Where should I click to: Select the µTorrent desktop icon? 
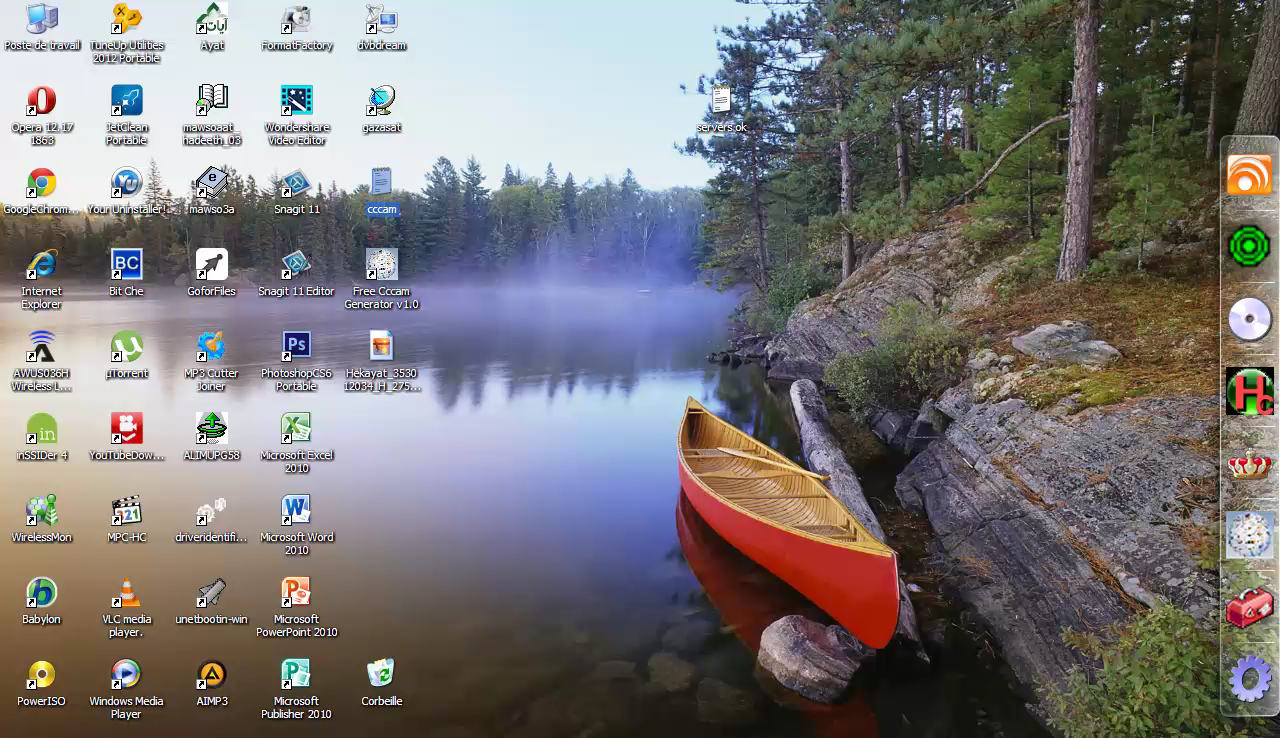(x=126, y=347)
